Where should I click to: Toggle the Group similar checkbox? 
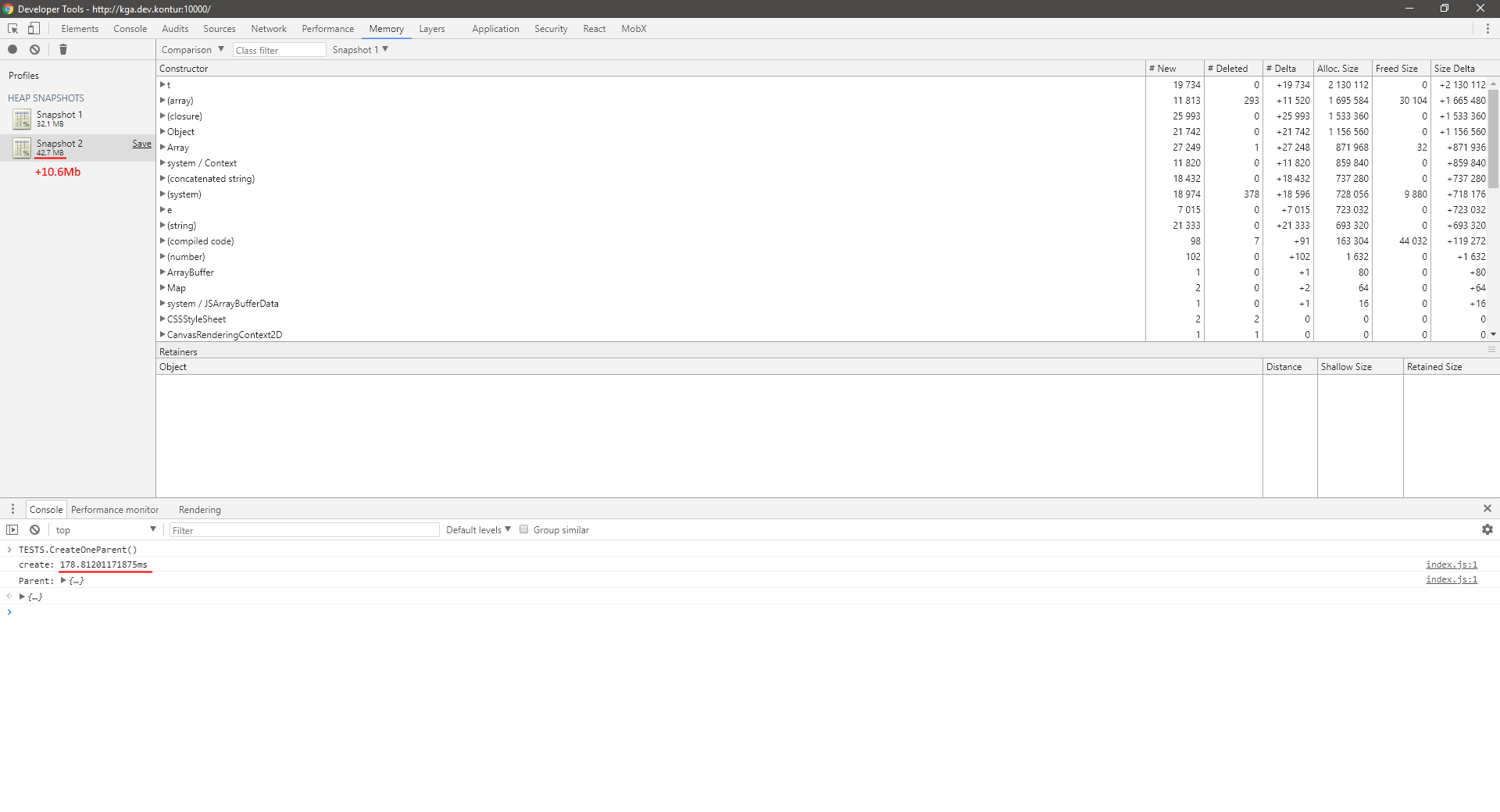[x=524, y=529]
